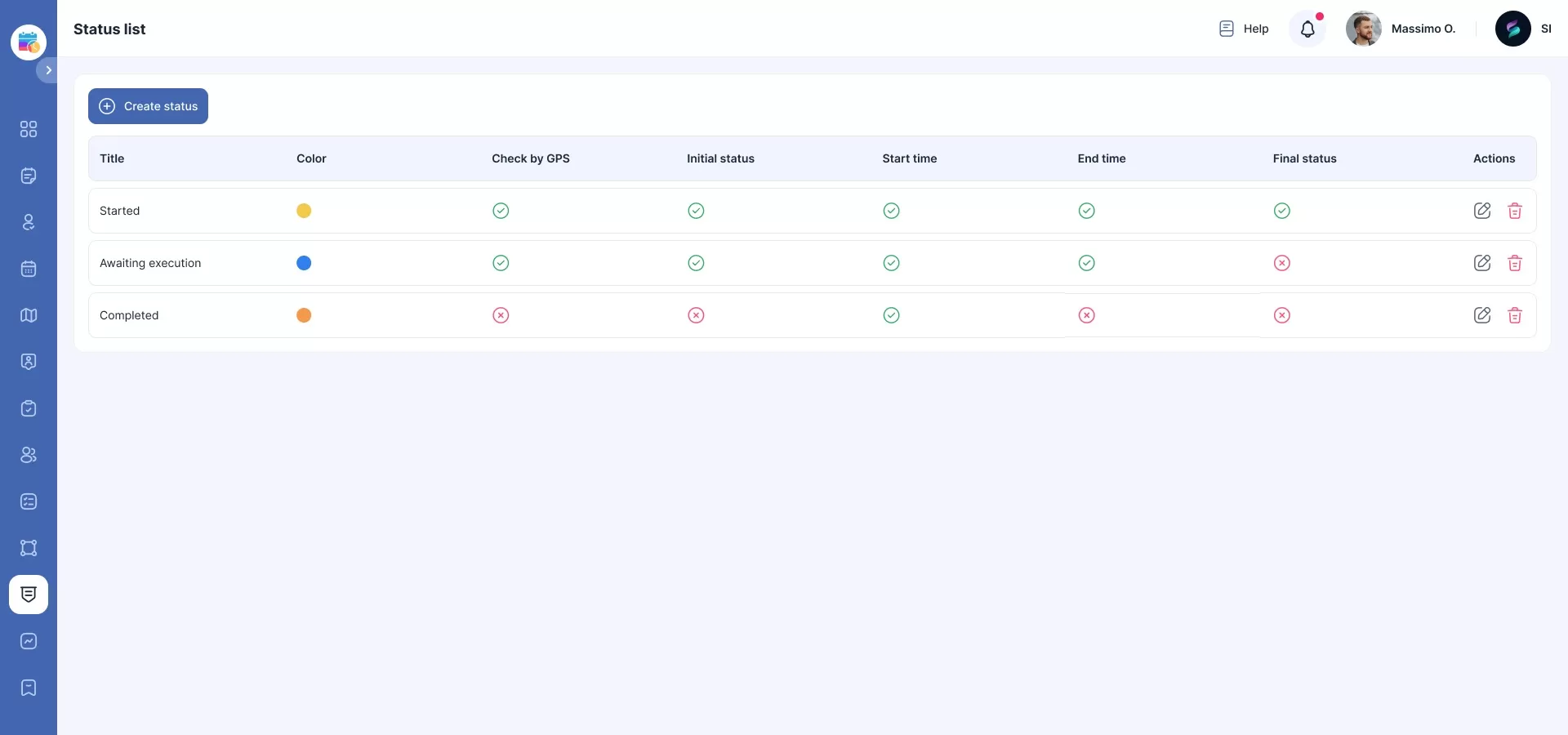Open Help from the top bar
Screen dimensions: 1568x735
[x=1243, y=29]
